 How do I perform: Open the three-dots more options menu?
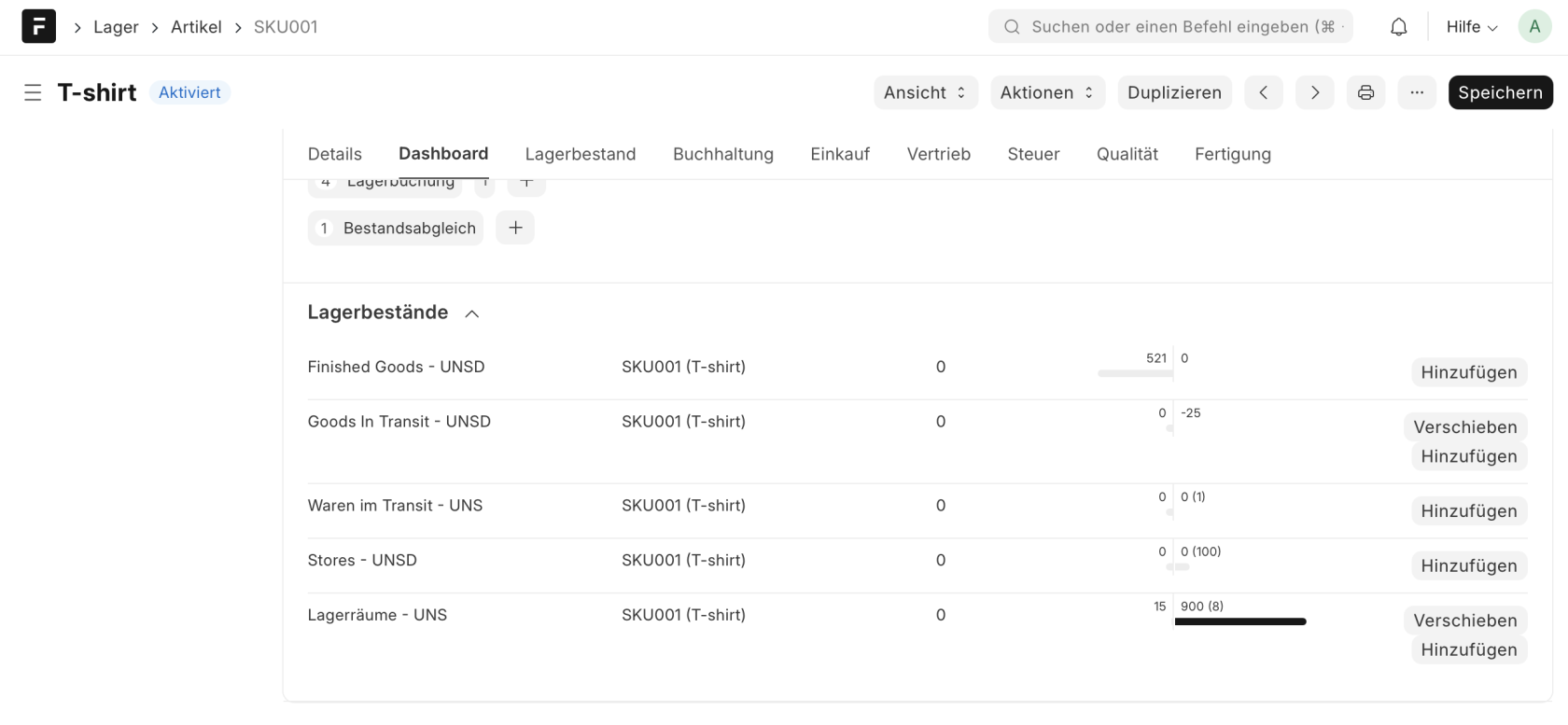pyautogui.click(x=1416, y=92)
